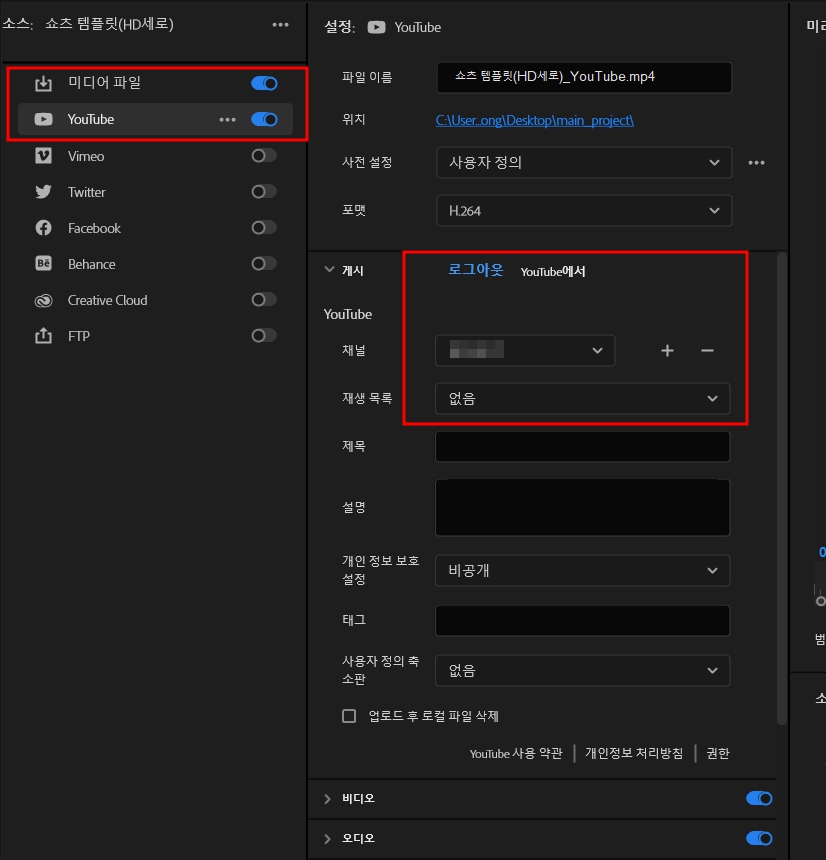Enable the Behance destination switch
The width and height of the screenshot is (826, 860).
pos(264,264)
